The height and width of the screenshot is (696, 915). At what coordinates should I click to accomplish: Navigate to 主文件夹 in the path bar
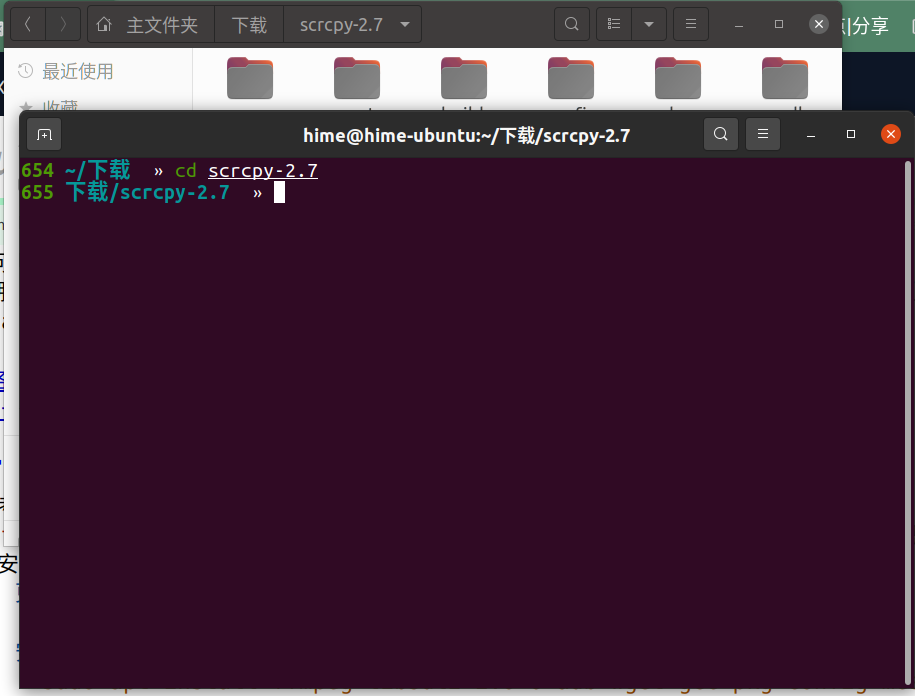point(150,24)
